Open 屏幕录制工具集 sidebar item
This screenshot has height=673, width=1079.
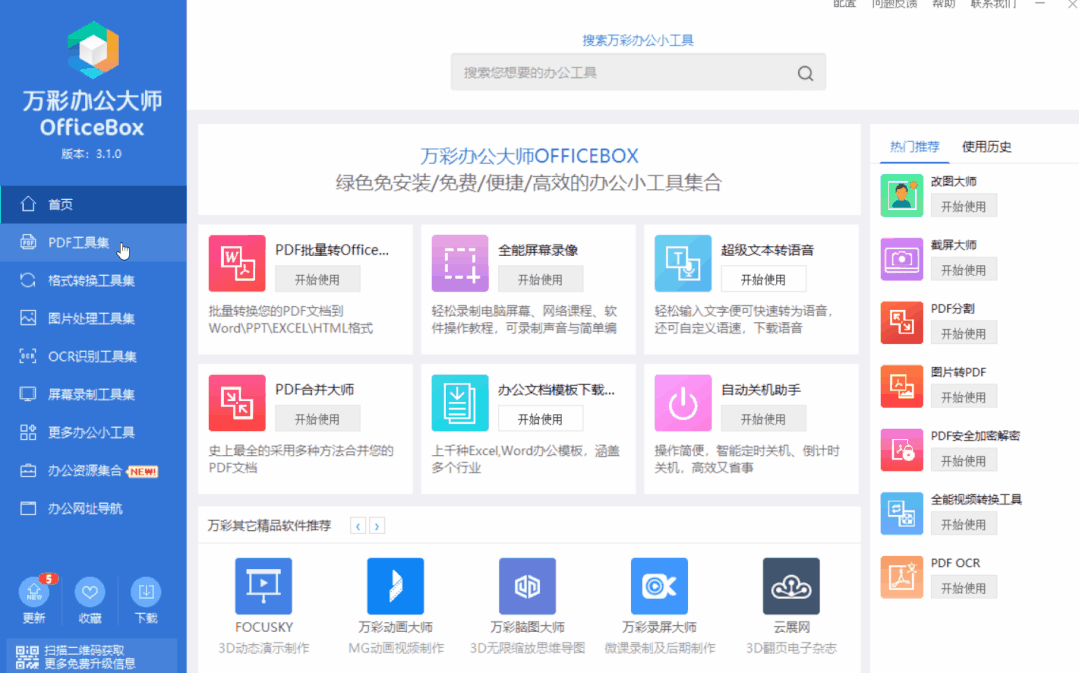coord(94,394)
